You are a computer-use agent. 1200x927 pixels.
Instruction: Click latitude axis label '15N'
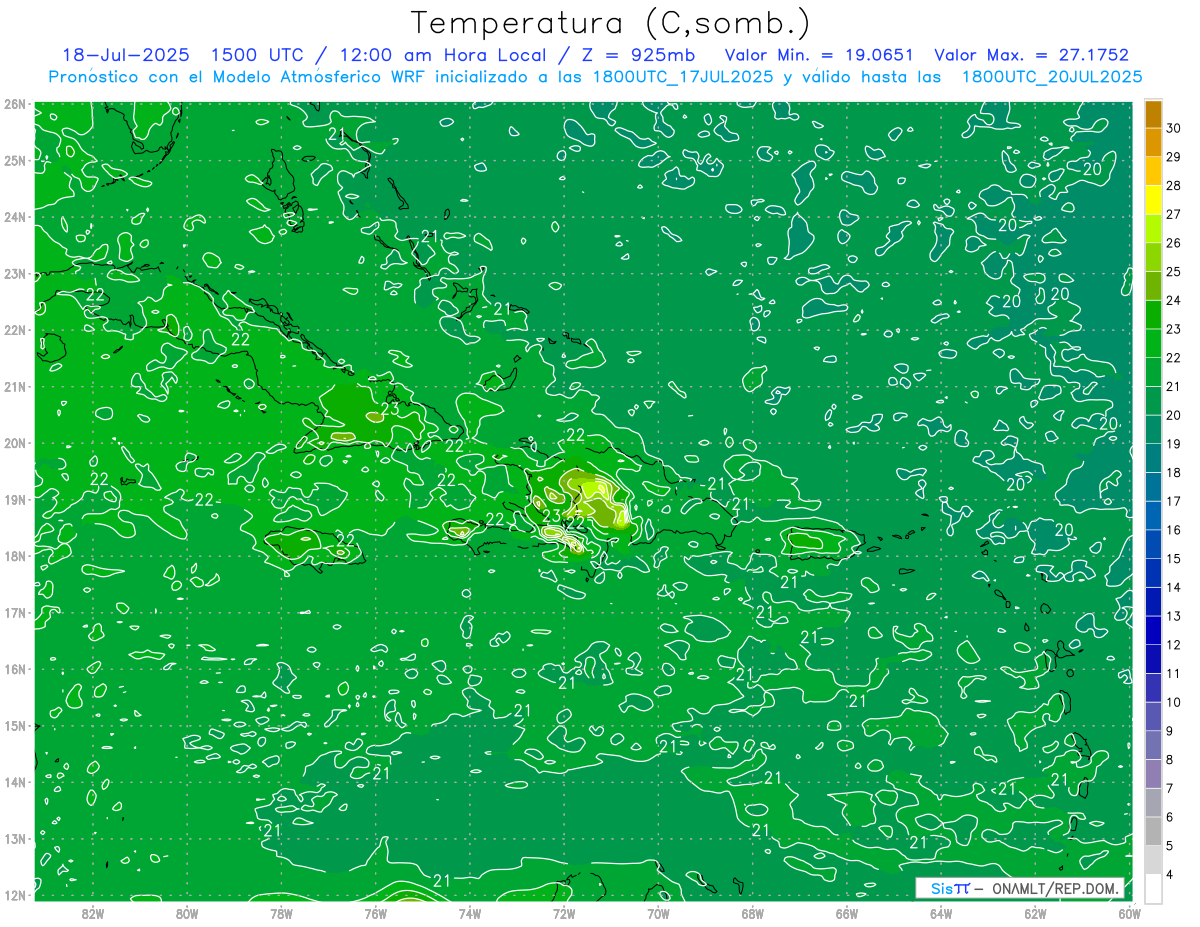(x=14, y=725)
